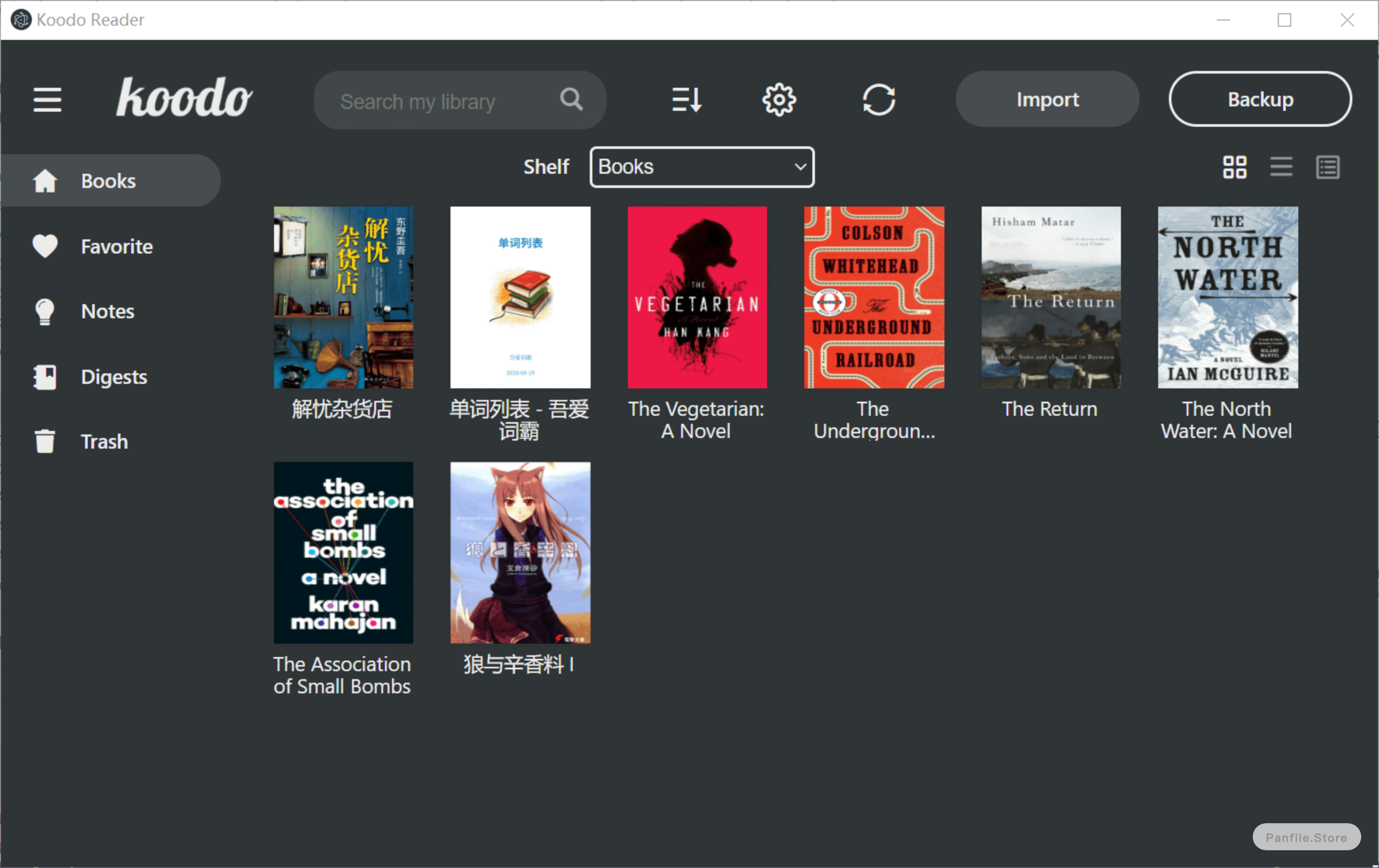The width and height of the screenshot is (1379, 868).
Task: Open the Trash sidebar section
Action: tap(110, 442)
